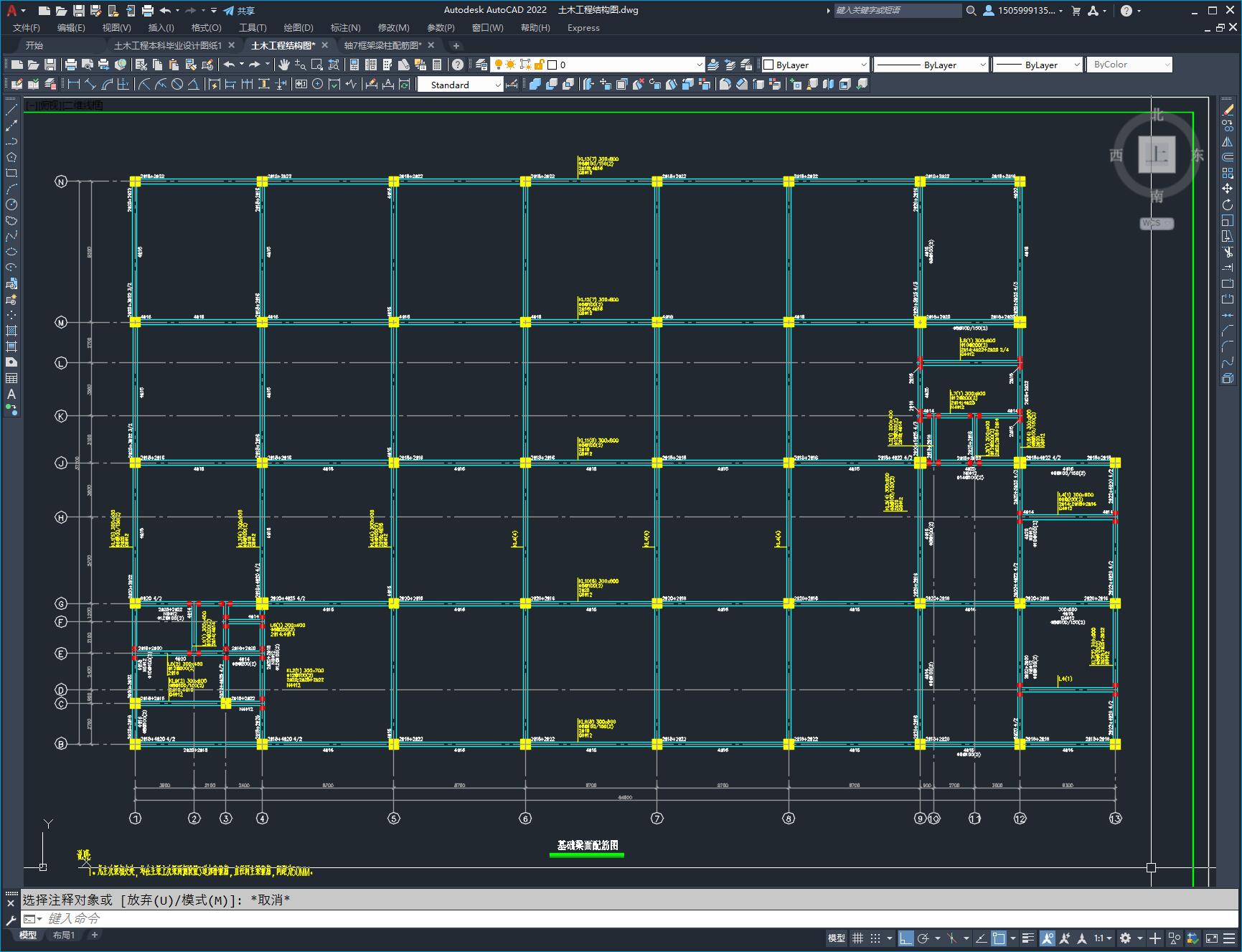The height and width of the screenshot is (952, 1242).
Task: Open the Help question mark in standard toolbar
Action: tap(458, 65)
